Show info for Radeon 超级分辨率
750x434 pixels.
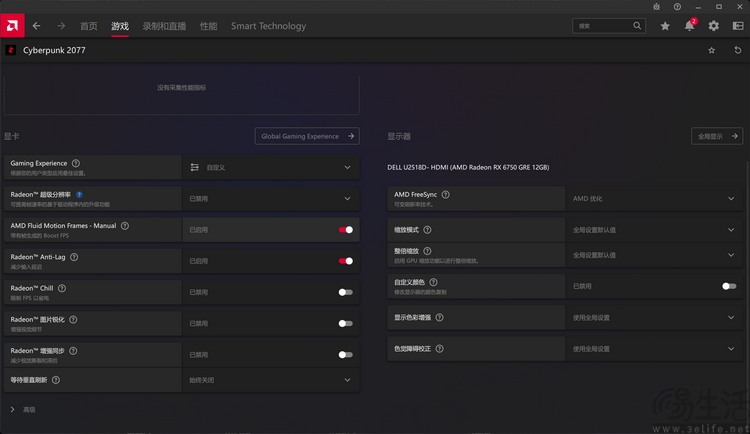[79, 194]
